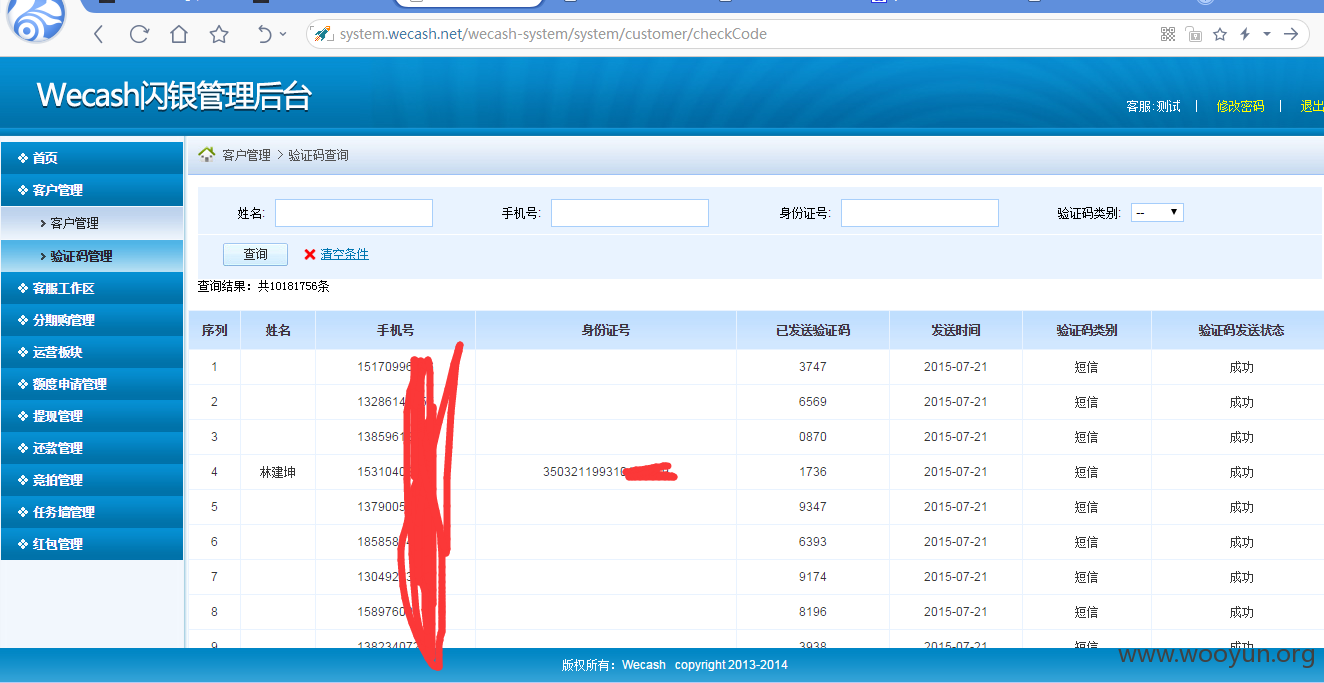Click the bookmark star inside the address bar
Image resolution: width=1324 pixels, height=683 pixels.
coord(1220,34)
